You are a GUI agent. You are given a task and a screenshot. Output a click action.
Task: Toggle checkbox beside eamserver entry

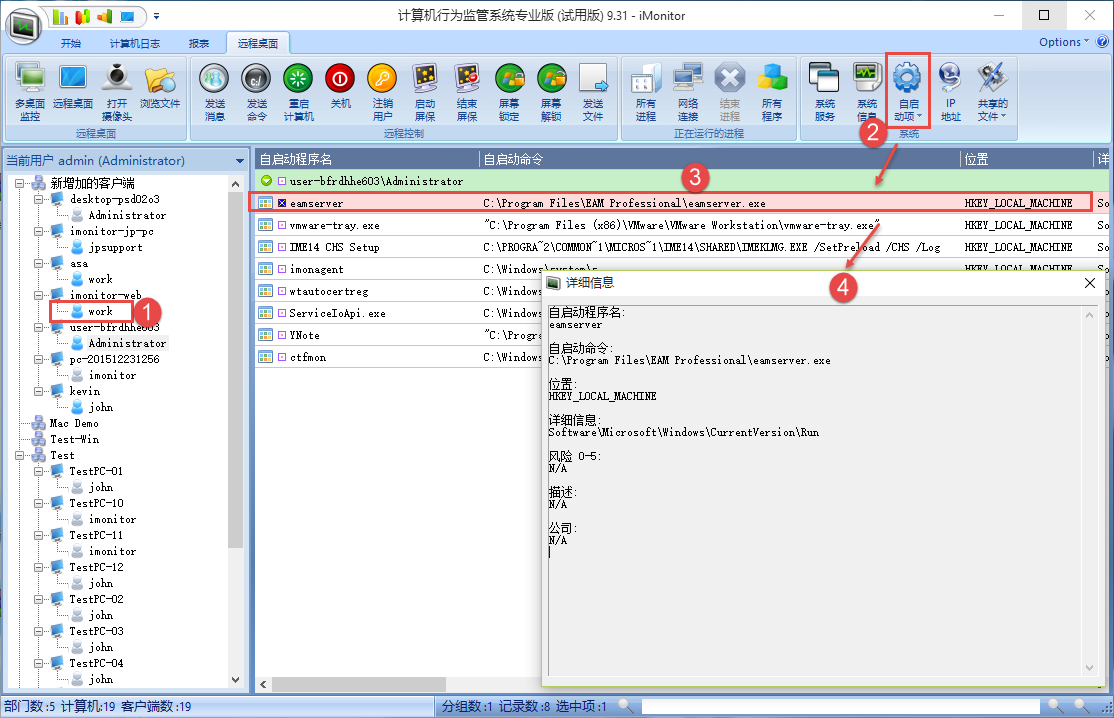282,203
